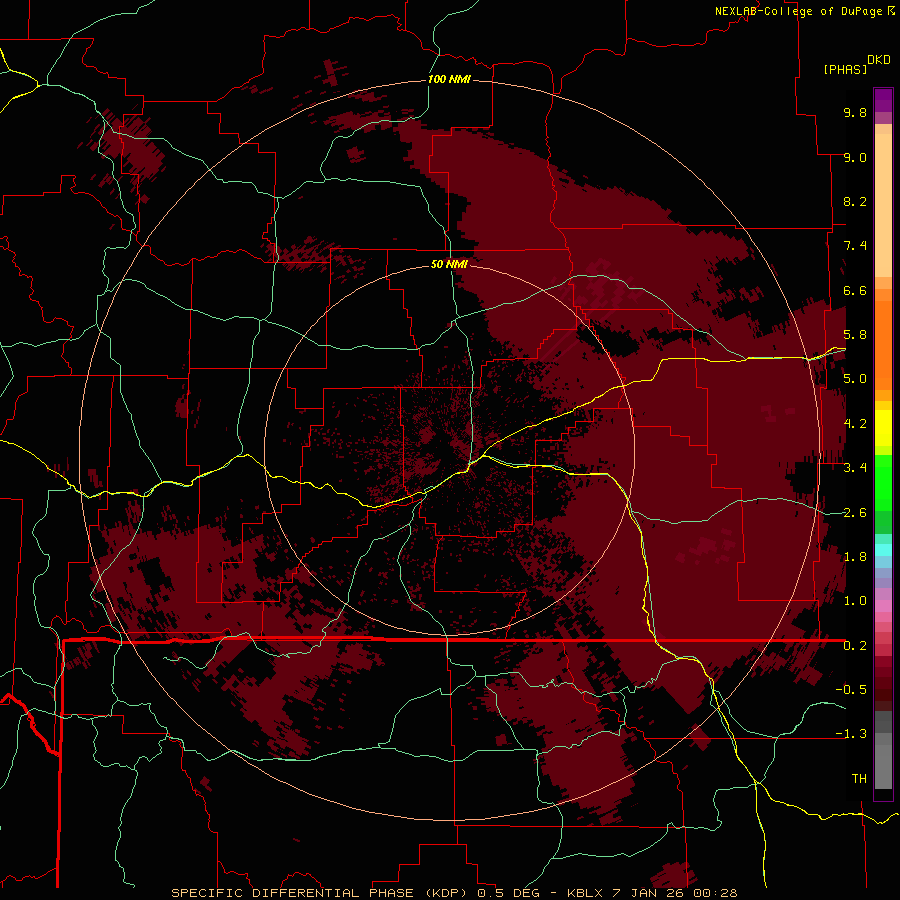Click the -0.5 color scale value
The image size is (900, 900).
tap(851, 690)
